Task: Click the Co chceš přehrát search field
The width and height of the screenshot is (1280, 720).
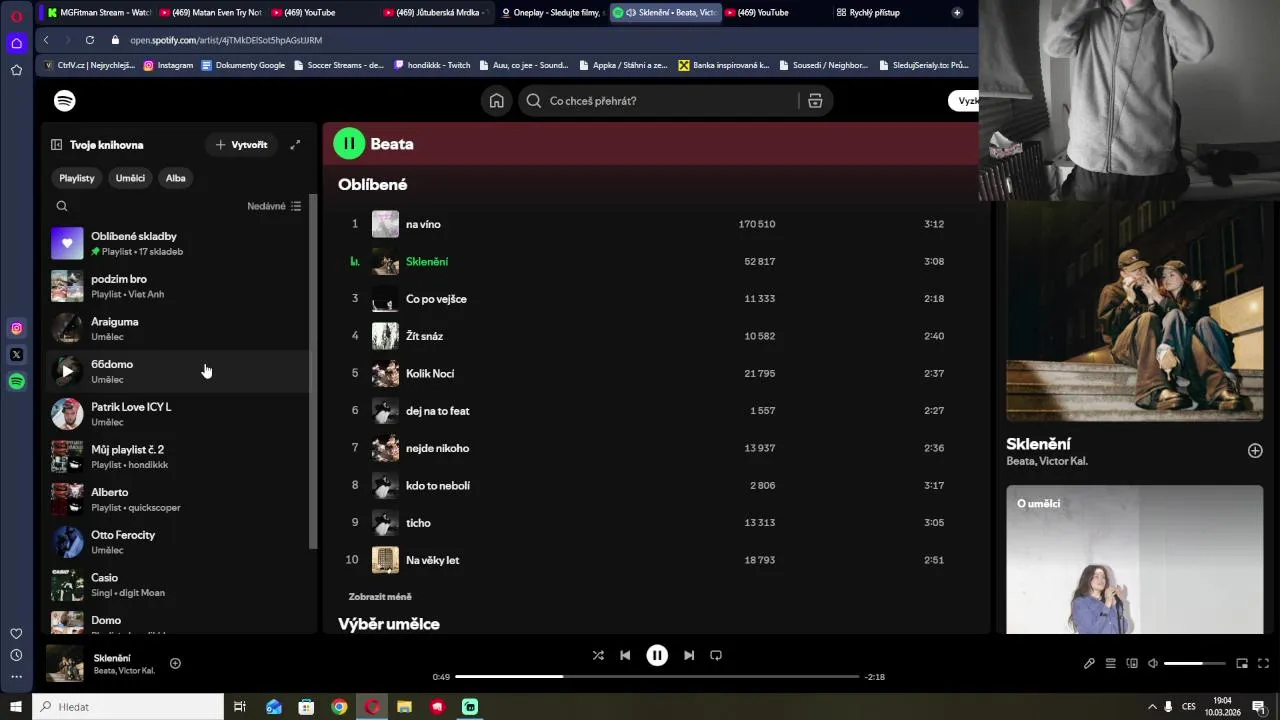Action: tap(675, 101)
